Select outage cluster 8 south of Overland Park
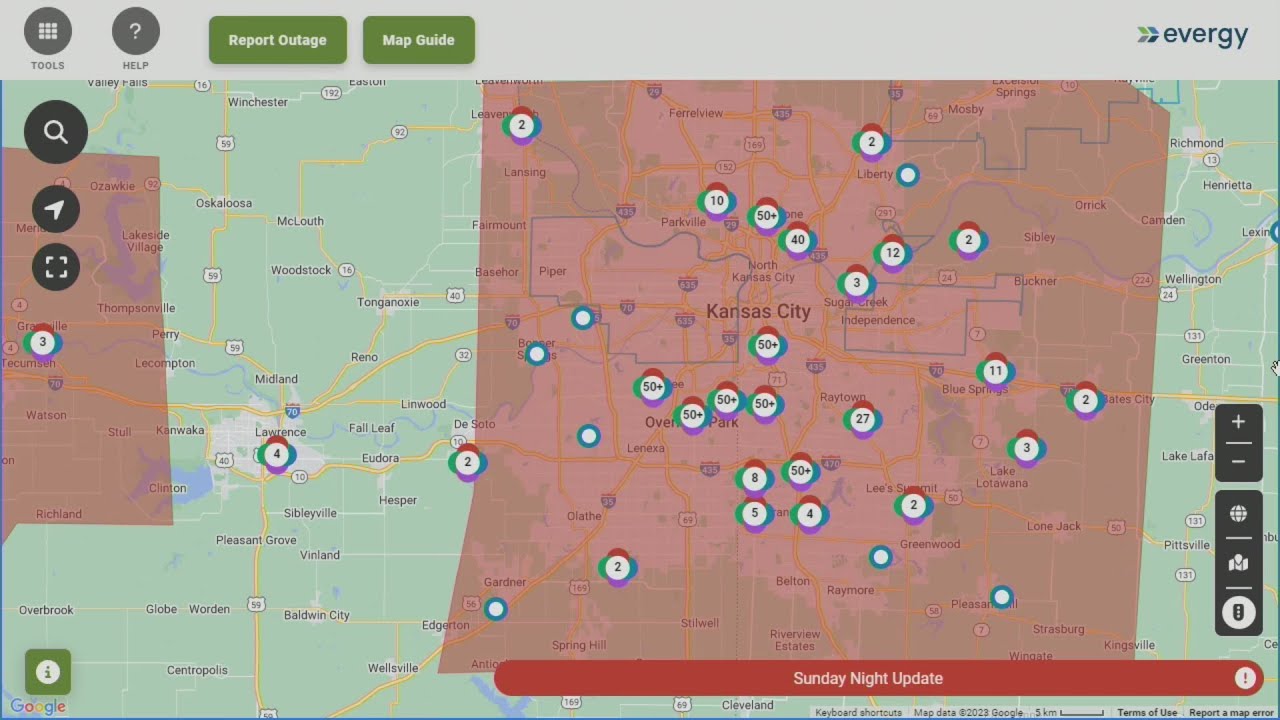Image resolution: width=1280 pixels, height=720 pixels. 754,478
